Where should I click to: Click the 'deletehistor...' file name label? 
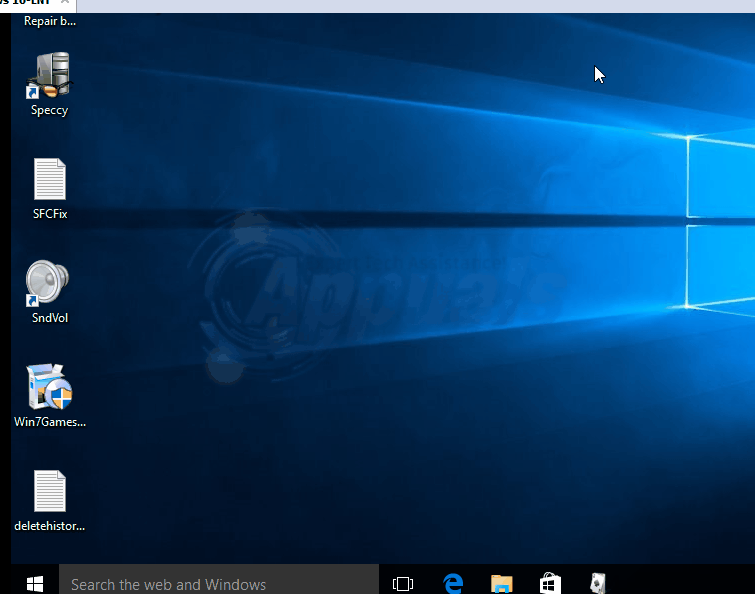point(49,526)
